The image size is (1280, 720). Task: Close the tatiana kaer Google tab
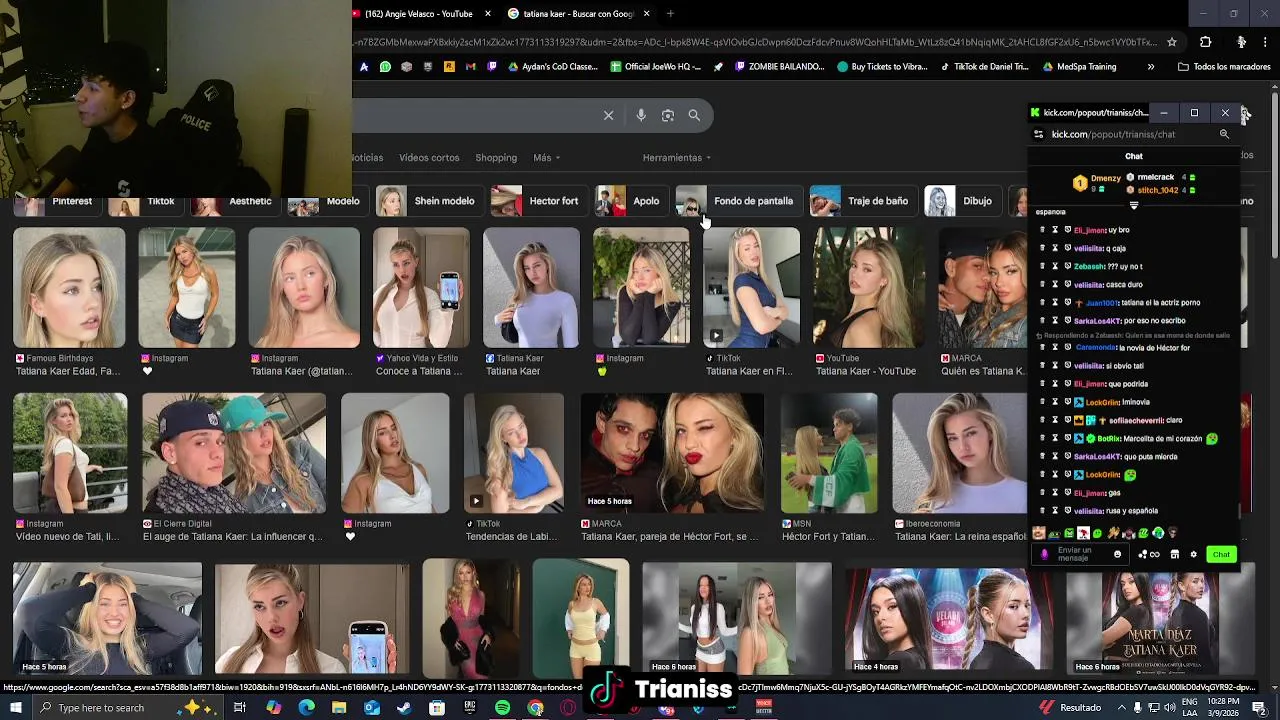[647, 14]
